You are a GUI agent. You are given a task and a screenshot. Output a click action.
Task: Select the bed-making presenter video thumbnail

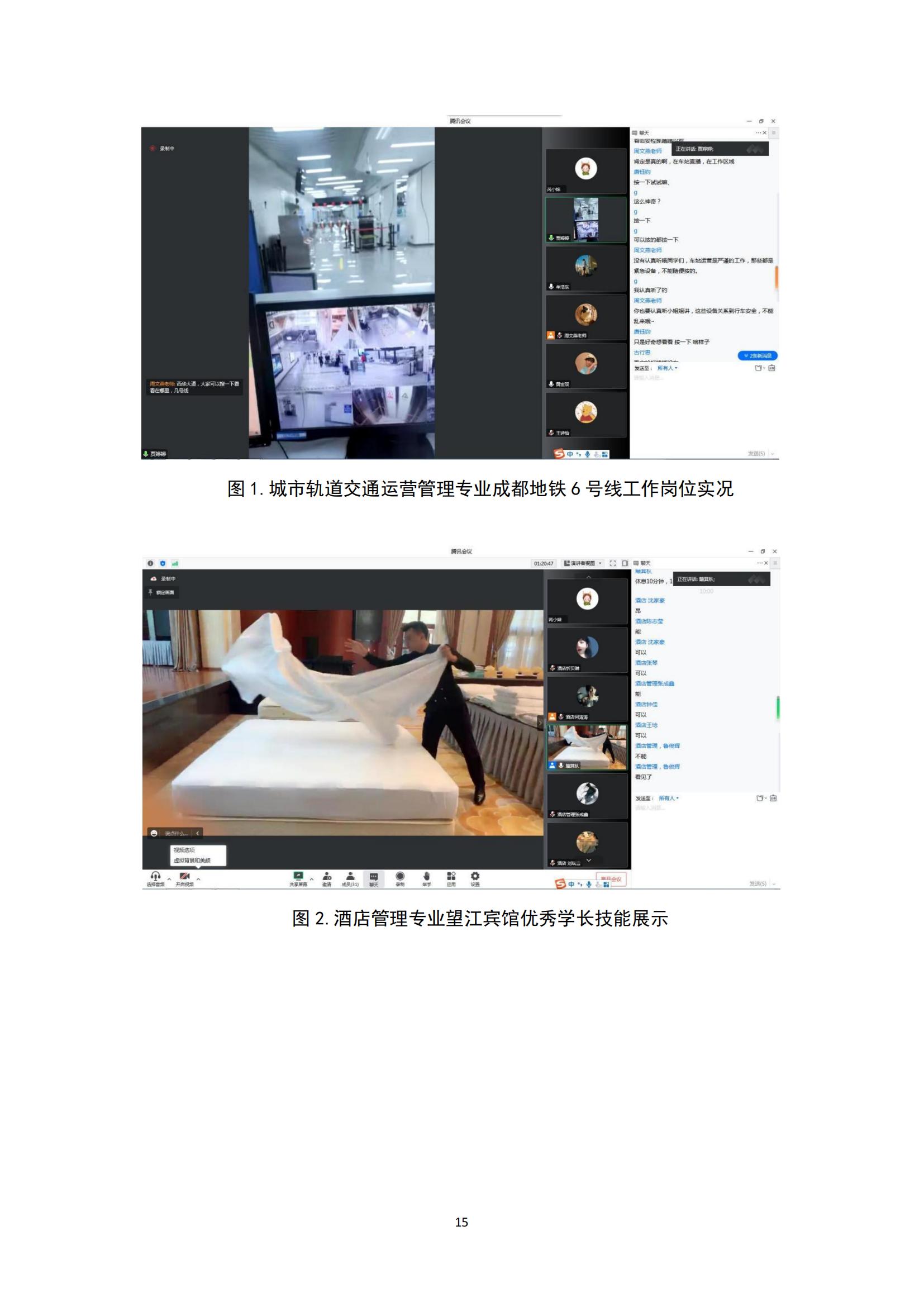tap(588, 747)
